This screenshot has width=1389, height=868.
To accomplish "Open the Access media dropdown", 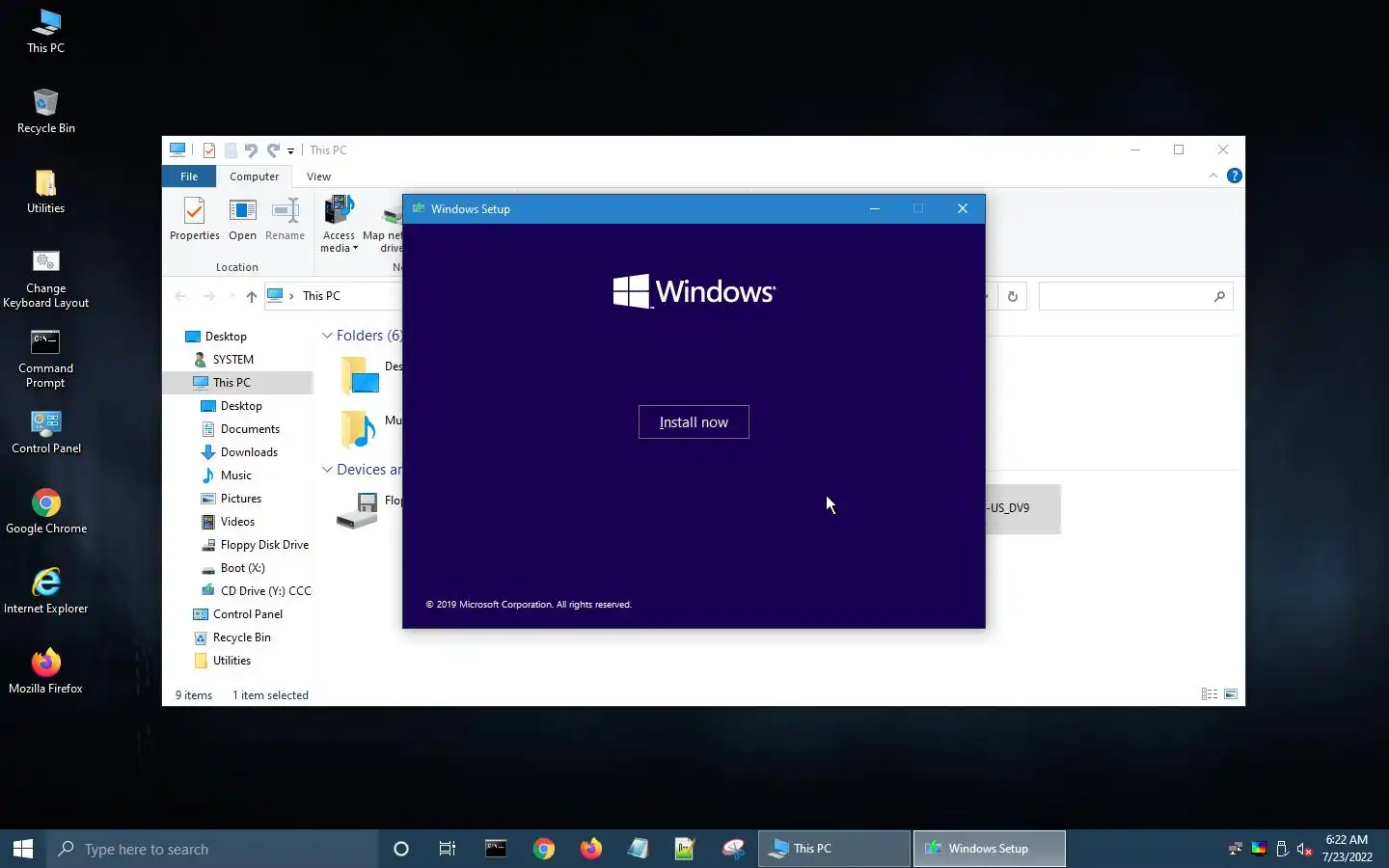I will coord(339,224).
